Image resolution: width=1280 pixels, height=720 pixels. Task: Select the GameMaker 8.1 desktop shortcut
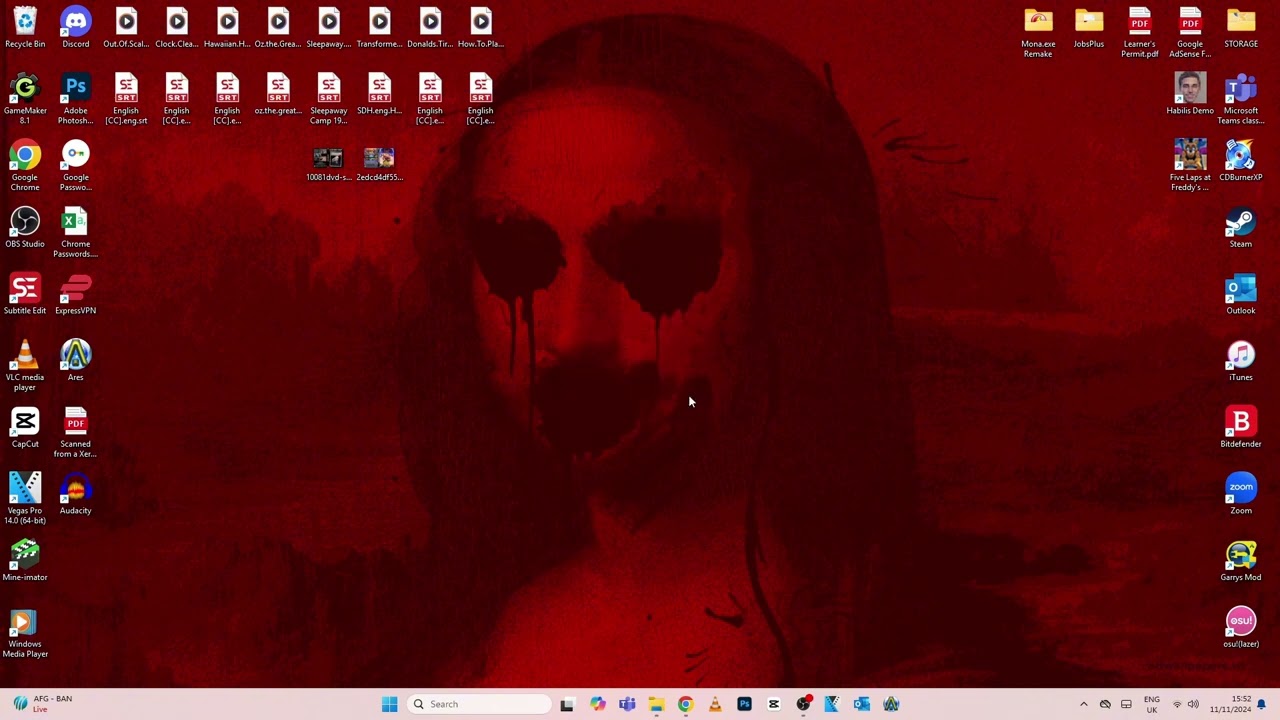click(25, 99)
